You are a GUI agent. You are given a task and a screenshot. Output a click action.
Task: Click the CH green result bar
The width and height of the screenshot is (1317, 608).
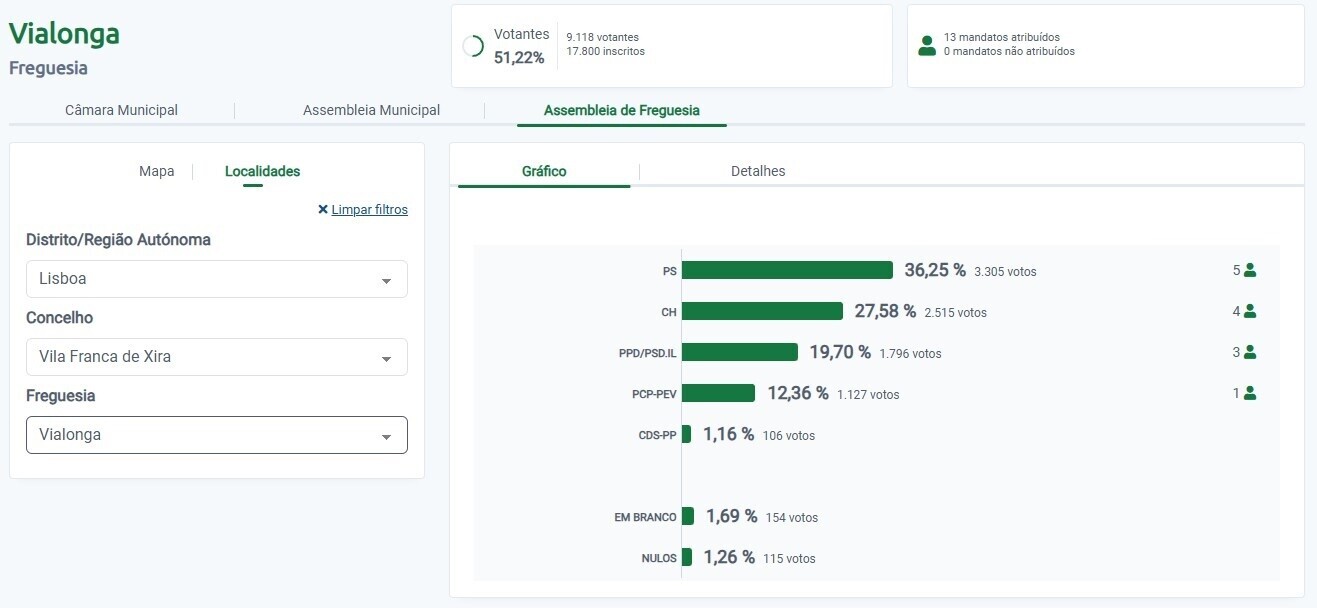pyautogui.click(x=762, y=311)
